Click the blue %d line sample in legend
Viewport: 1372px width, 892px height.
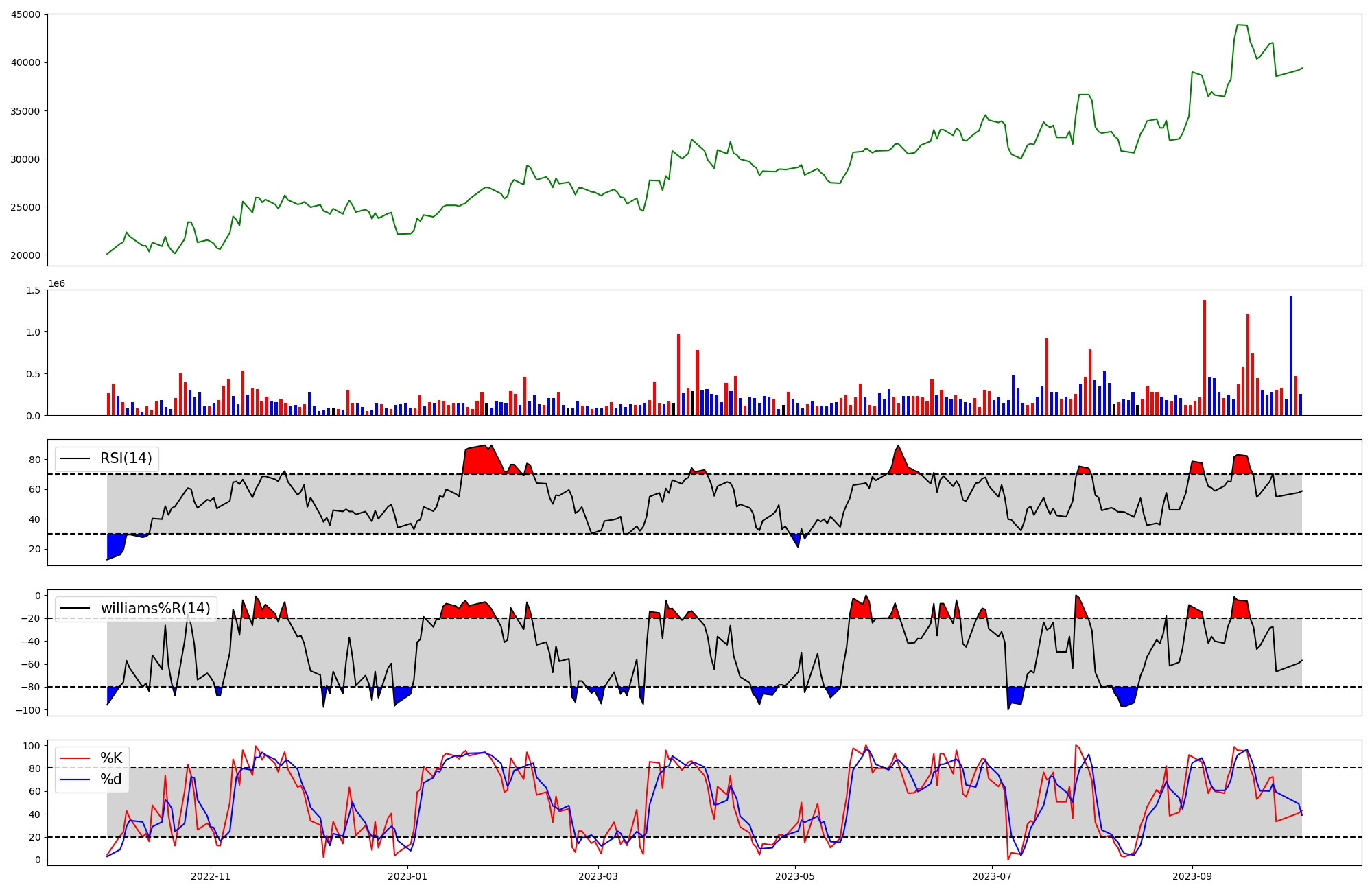click(75, 779)
